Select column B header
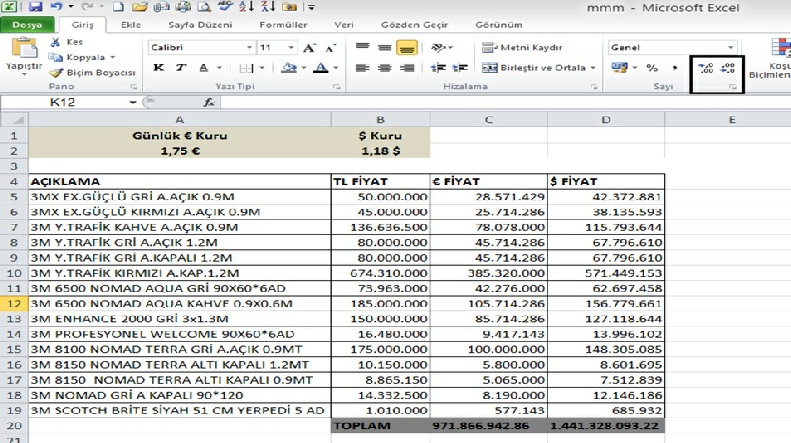This screenshot has width=791, height=443. tap(380, 120)
